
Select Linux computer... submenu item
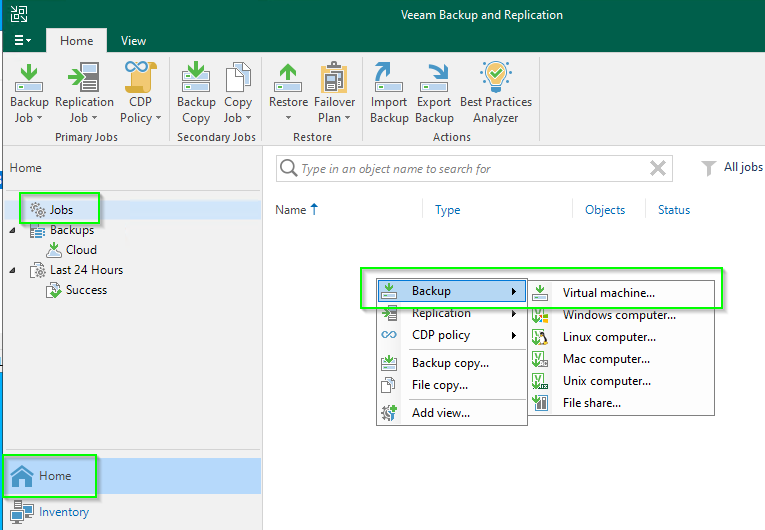click(621, 337)
